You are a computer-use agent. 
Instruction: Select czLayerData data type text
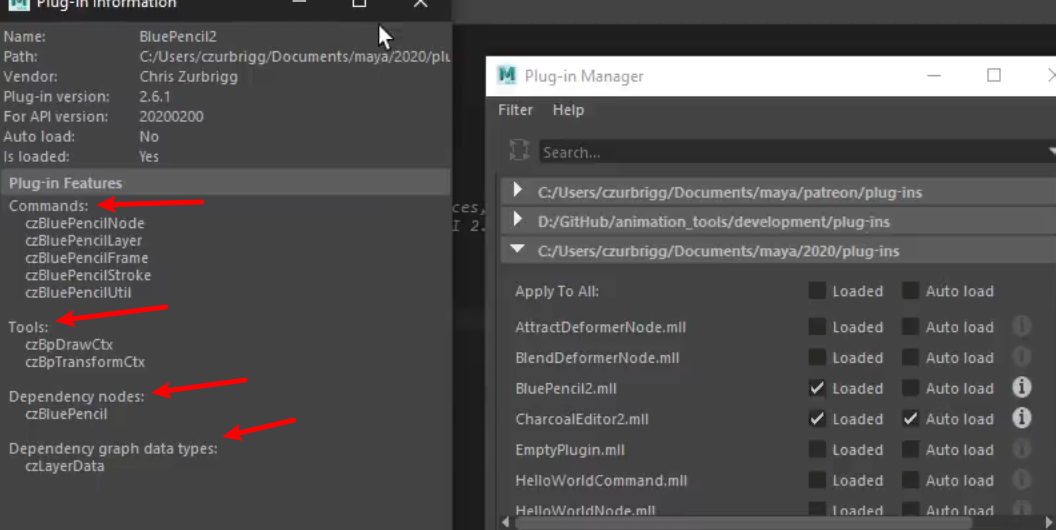[x=65, y=465]
